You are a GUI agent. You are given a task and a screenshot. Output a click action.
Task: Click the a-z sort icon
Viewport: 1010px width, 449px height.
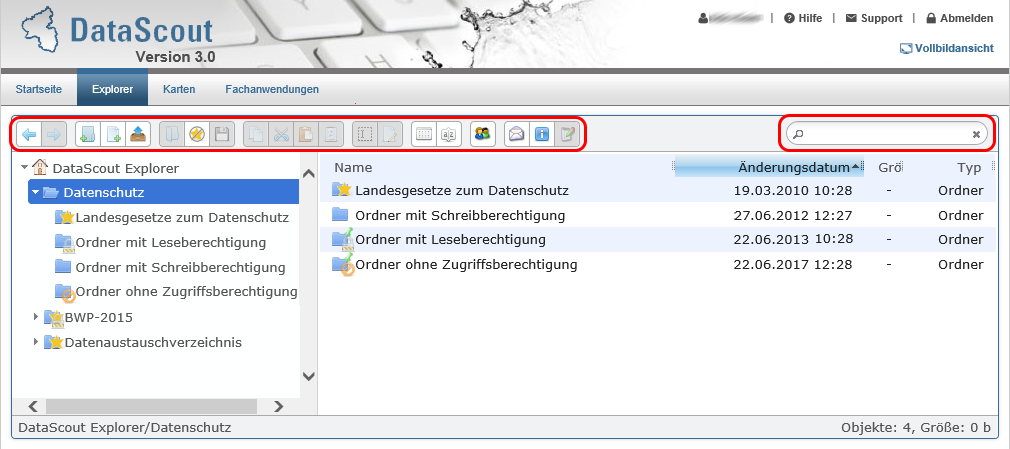pyautogui.click(x=449, y=134)
